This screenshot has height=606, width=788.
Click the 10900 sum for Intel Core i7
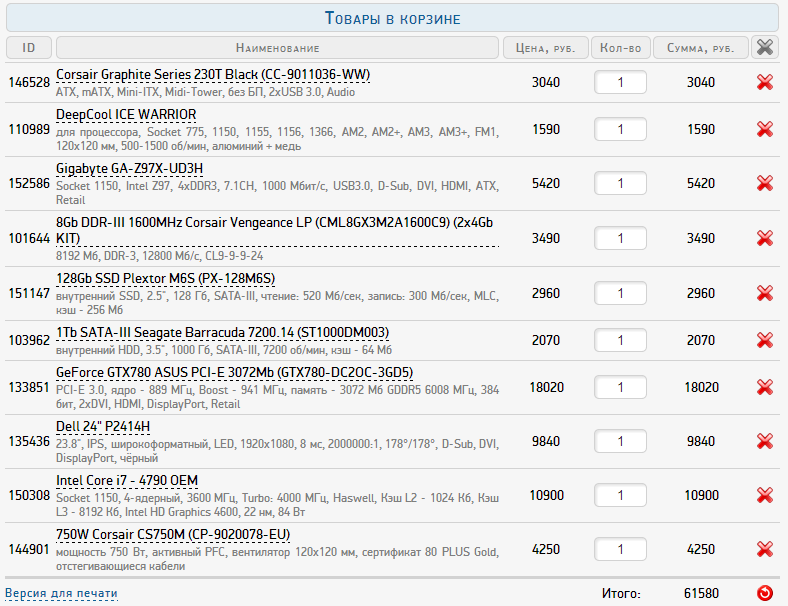click(x=702, y=495)
